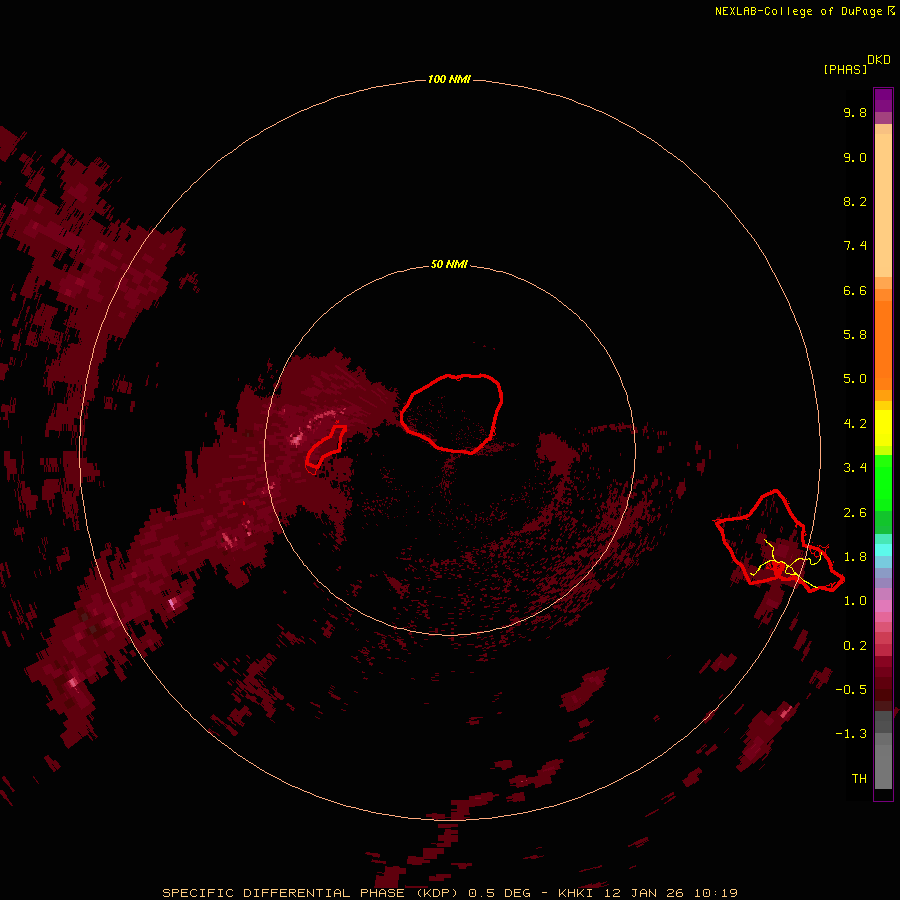The height and width of the screenshot is (900, 900).
Task: Click the gray segment beside TH
Action: pyautogui.click(x=883, y=766)
